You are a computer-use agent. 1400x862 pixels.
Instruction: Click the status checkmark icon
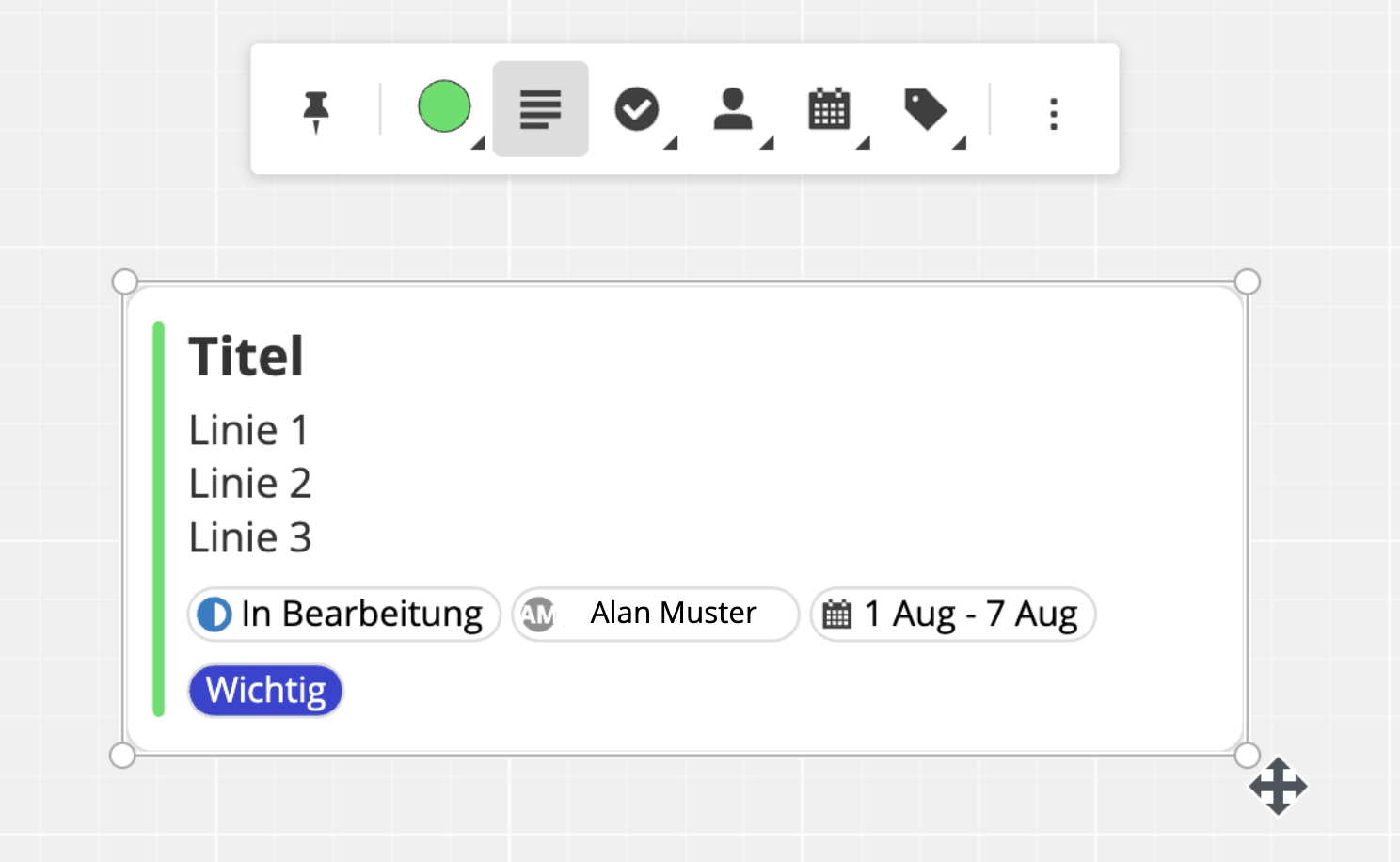(638, 109)
